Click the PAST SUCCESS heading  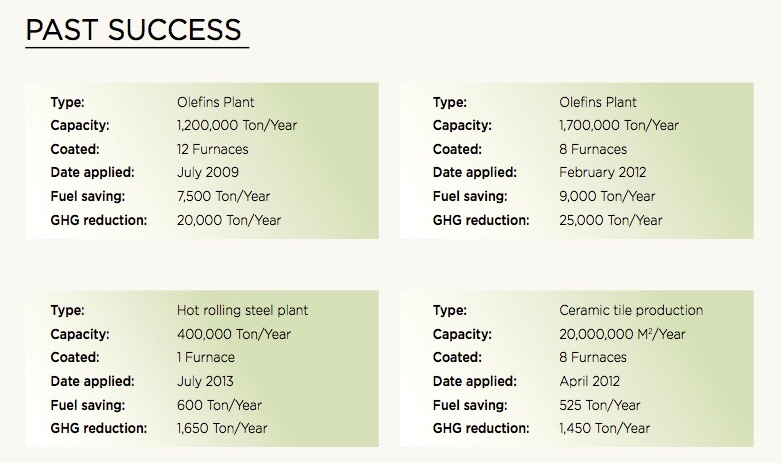coord(133,30)
